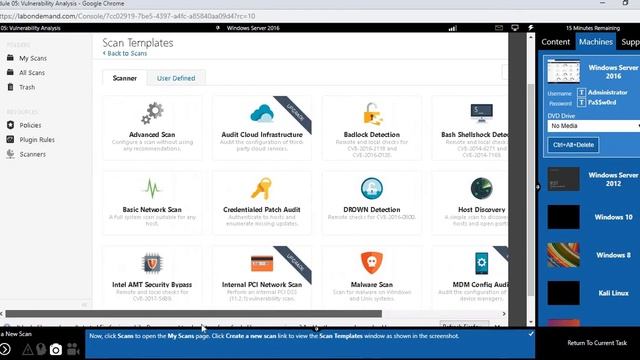The width and height of the screenshot is (640, 360).
Task: Open the Content tab in lab panel
Action: pos(556,42)
